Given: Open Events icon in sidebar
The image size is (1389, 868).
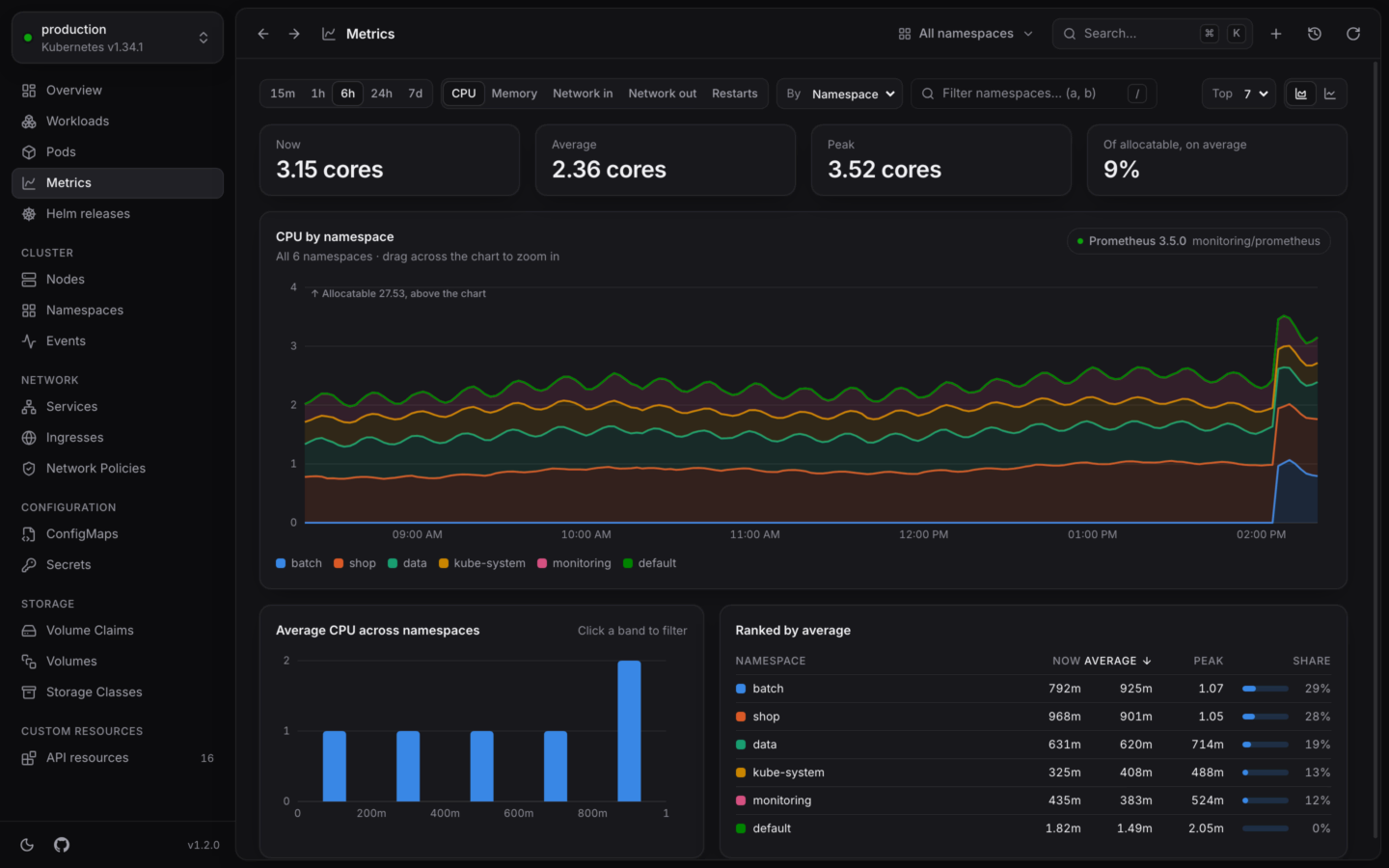Looking at the screenshot, I should (29, 341).
